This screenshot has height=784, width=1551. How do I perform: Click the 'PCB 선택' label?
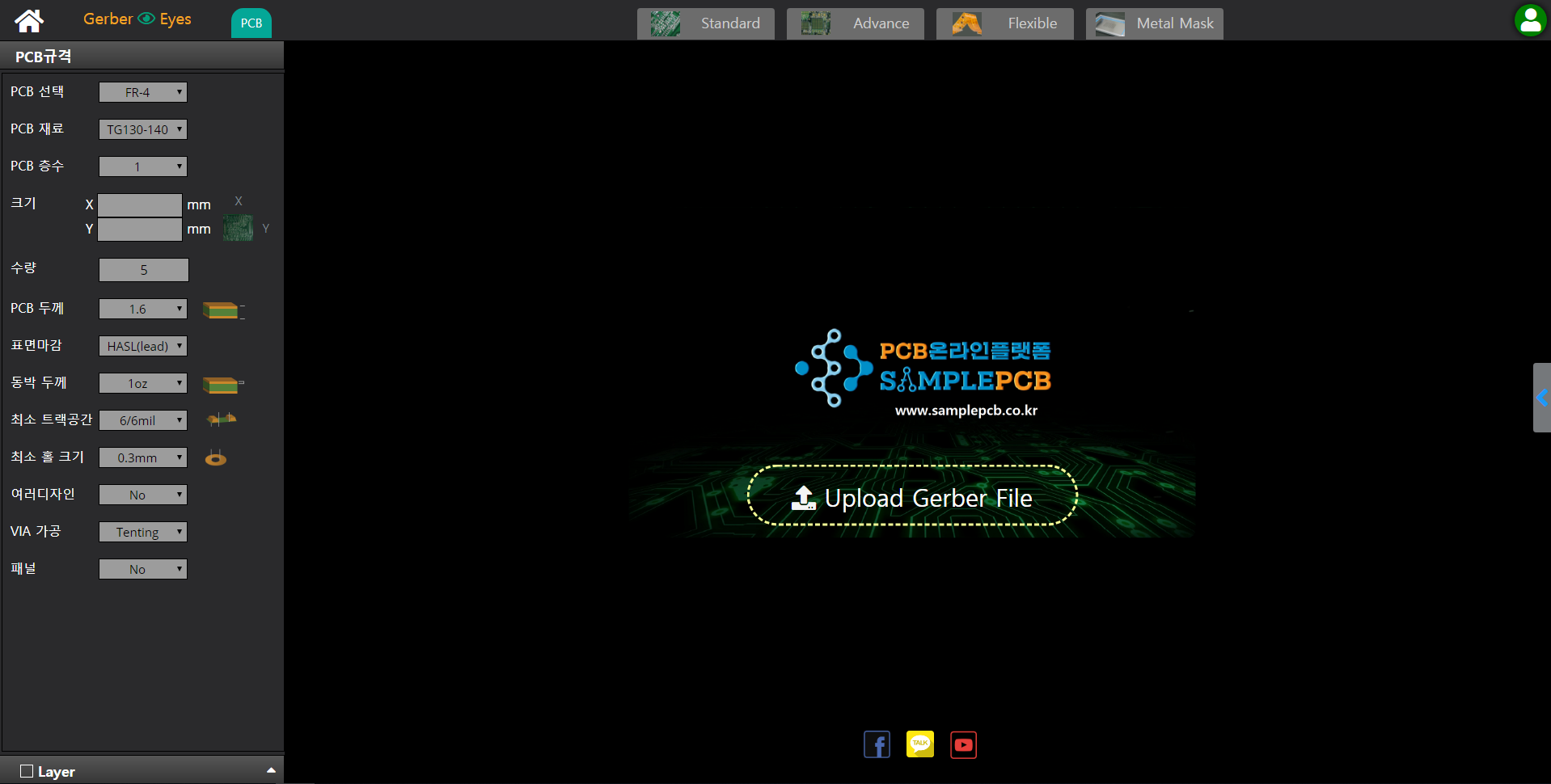click(37, 91)
